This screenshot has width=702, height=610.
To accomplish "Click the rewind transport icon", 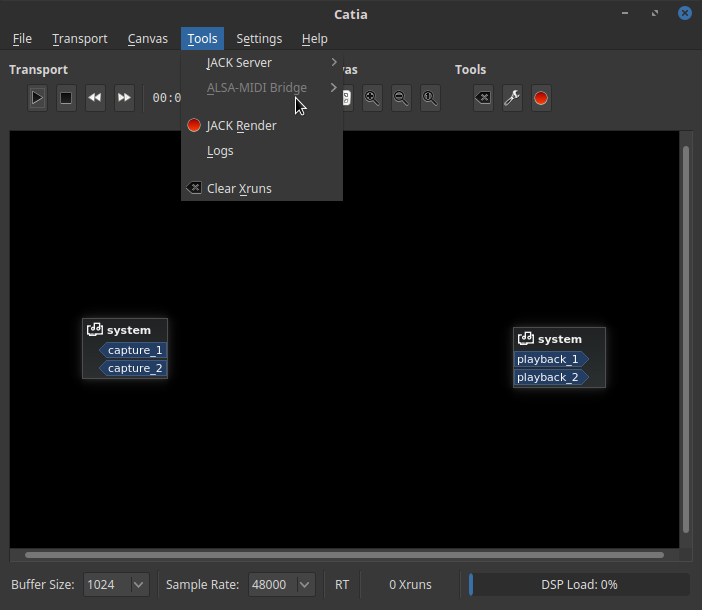I will [95, 98].
